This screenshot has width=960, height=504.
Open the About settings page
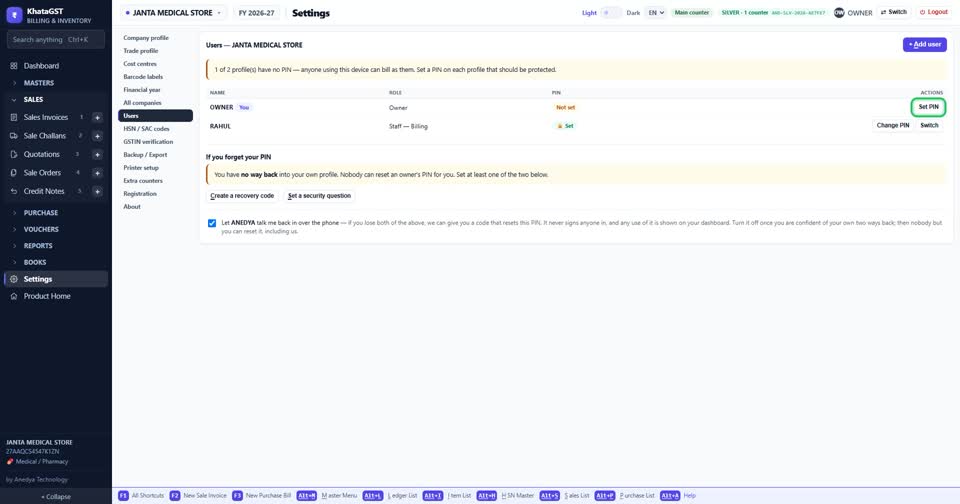point(155,207)
